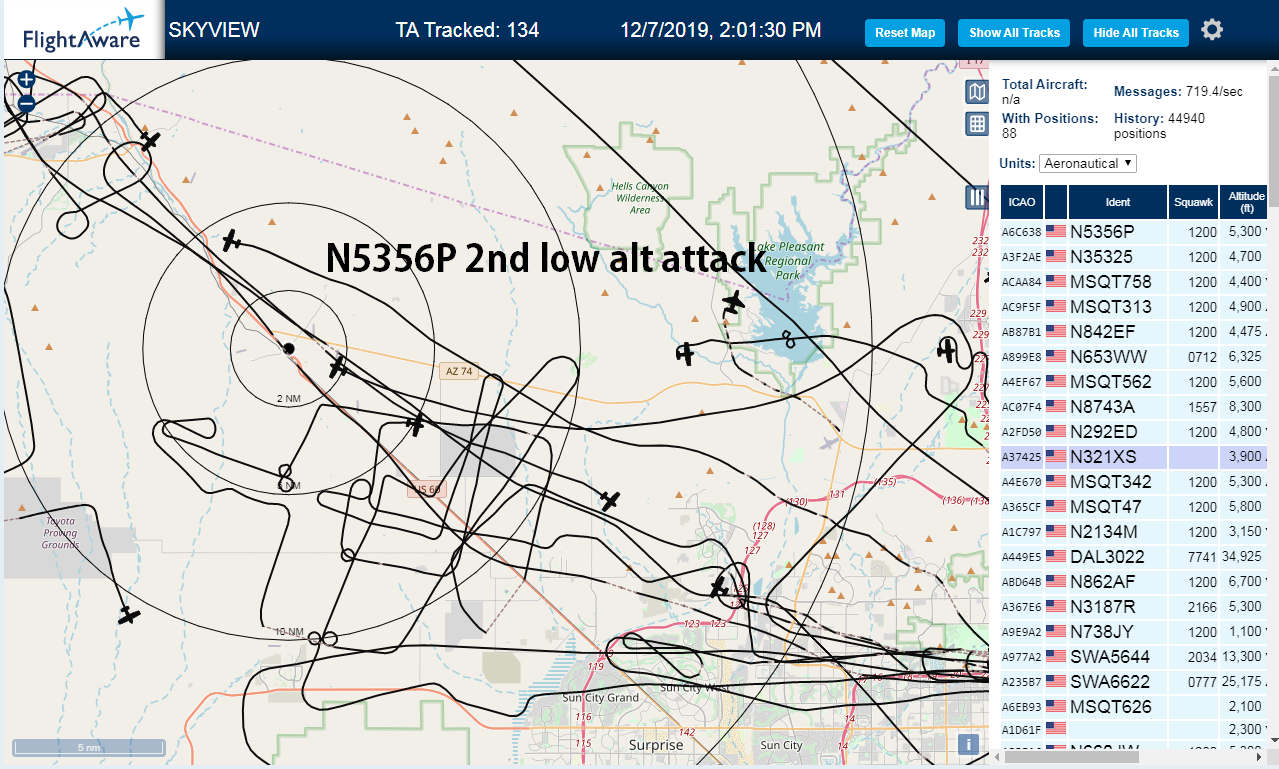Click left arrow of horizontal scrollbar
This screenshot has width=1279, height=769.
996,756
